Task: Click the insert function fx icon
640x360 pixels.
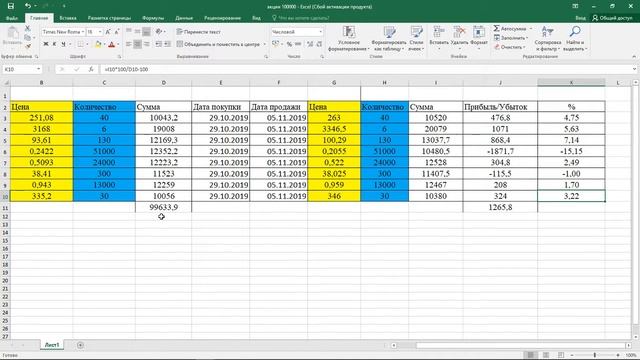Action: 91,69
